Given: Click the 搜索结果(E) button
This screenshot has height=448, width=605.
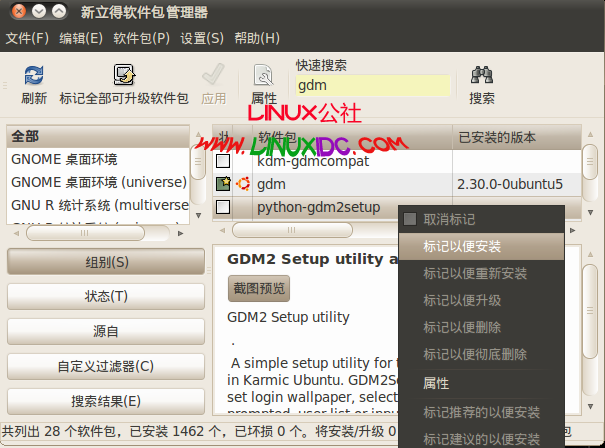Looking at the screenshot, I should click(106, 401).
